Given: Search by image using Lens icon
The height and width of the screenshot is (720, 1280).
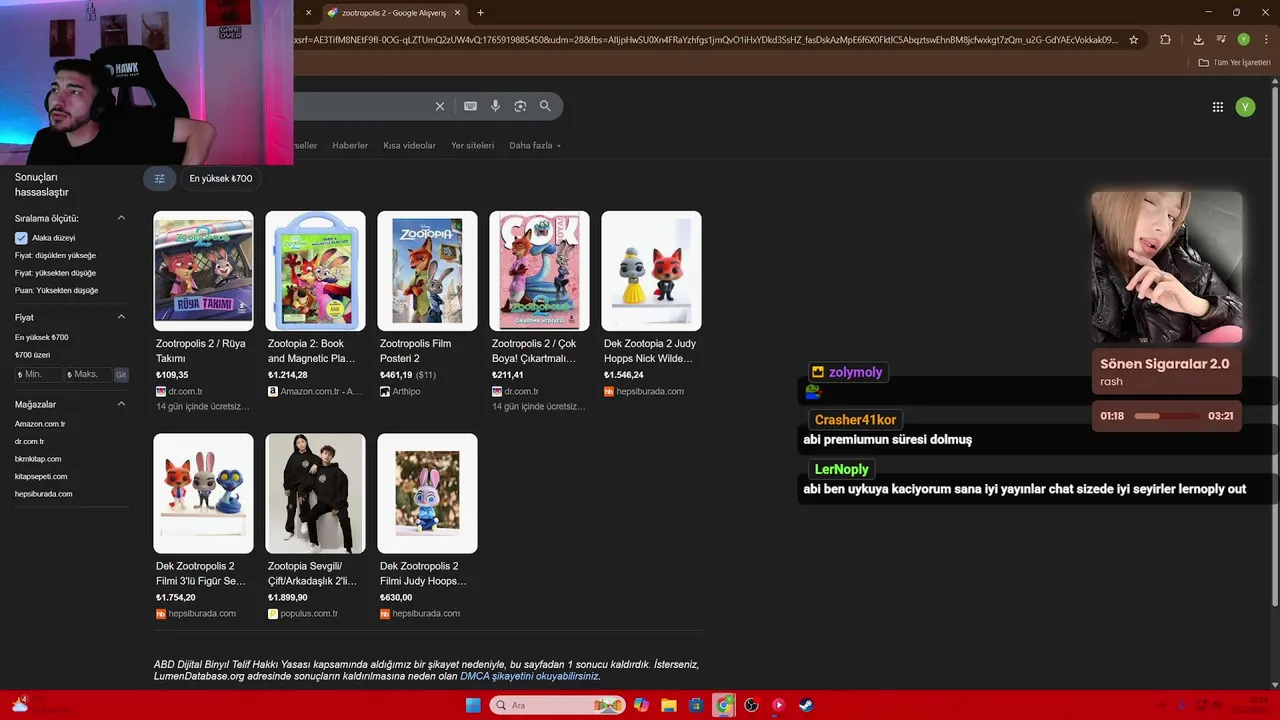Looking at the screenshot, I should (x=520, y=106).
